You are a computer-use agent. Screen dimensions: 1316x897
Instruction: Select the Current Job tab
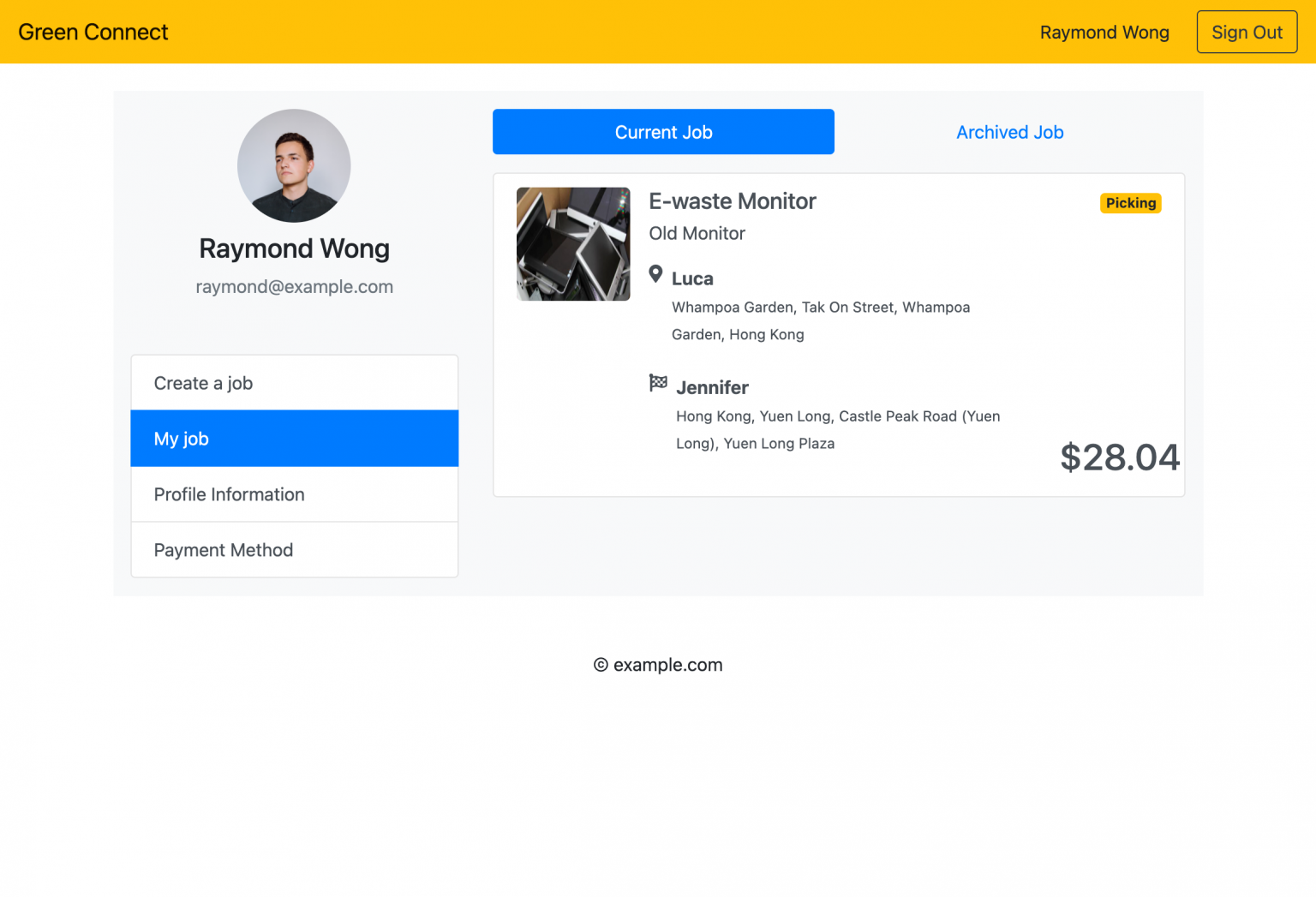663,132
